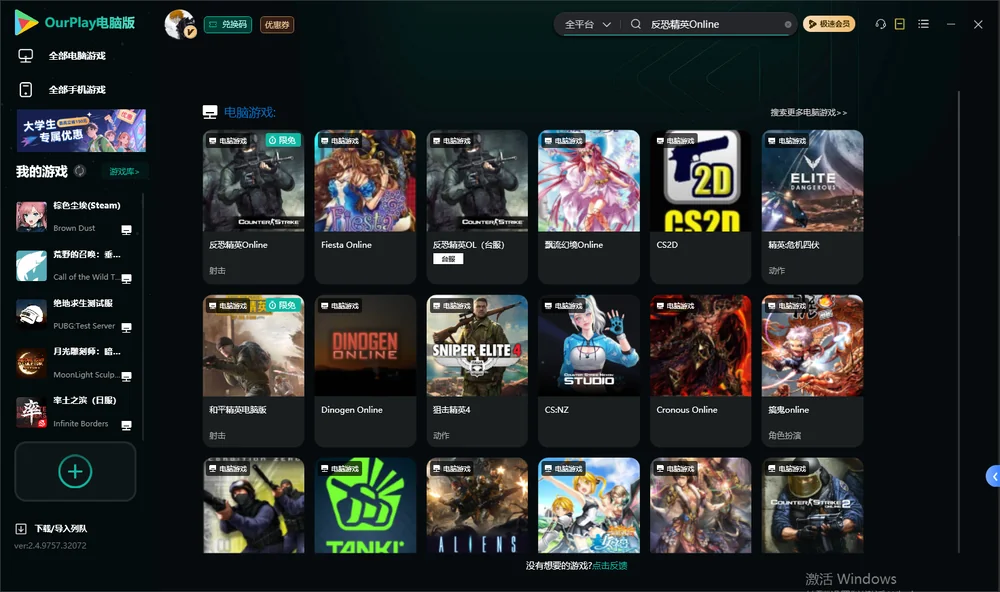
Task: Click the search magnifier icon
Action: [635, 24]
